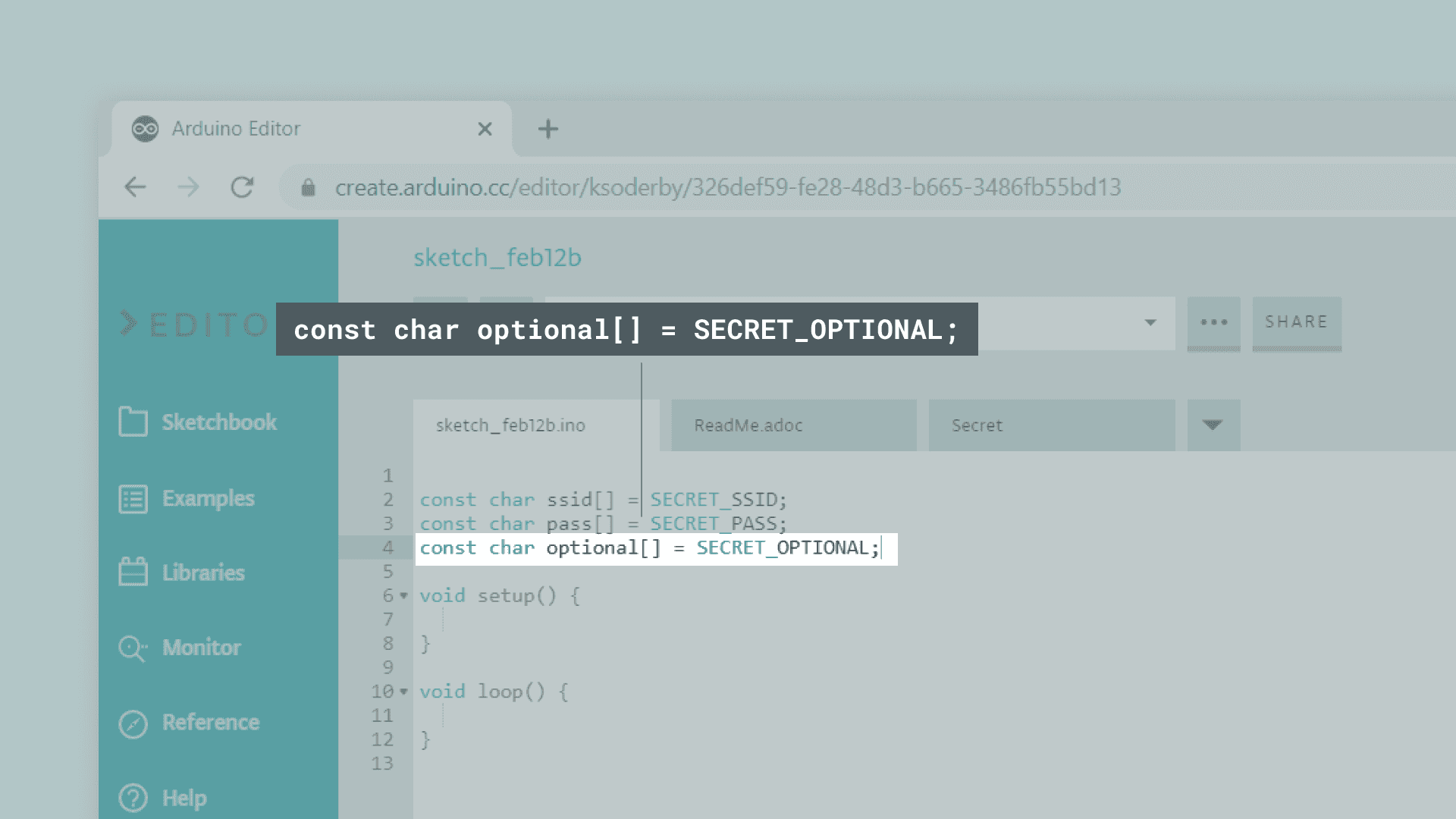
Task: Click the SHARE button
Action: pos(1296,322)
